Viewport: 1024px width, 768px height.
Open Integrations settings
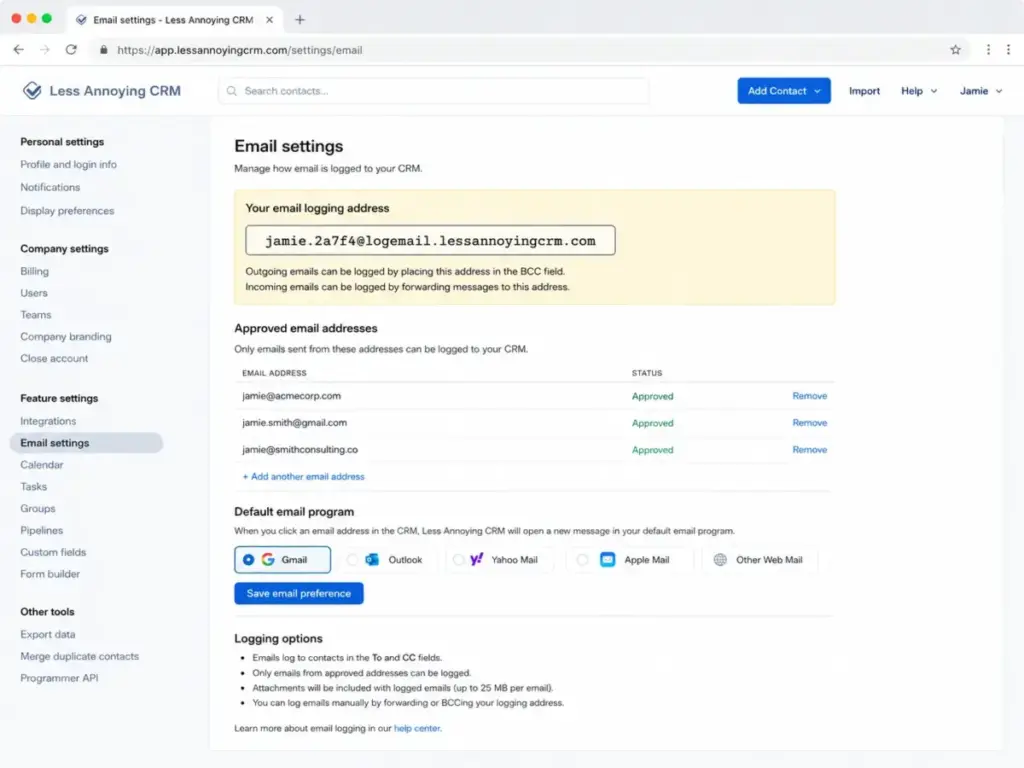pos(48,421)
